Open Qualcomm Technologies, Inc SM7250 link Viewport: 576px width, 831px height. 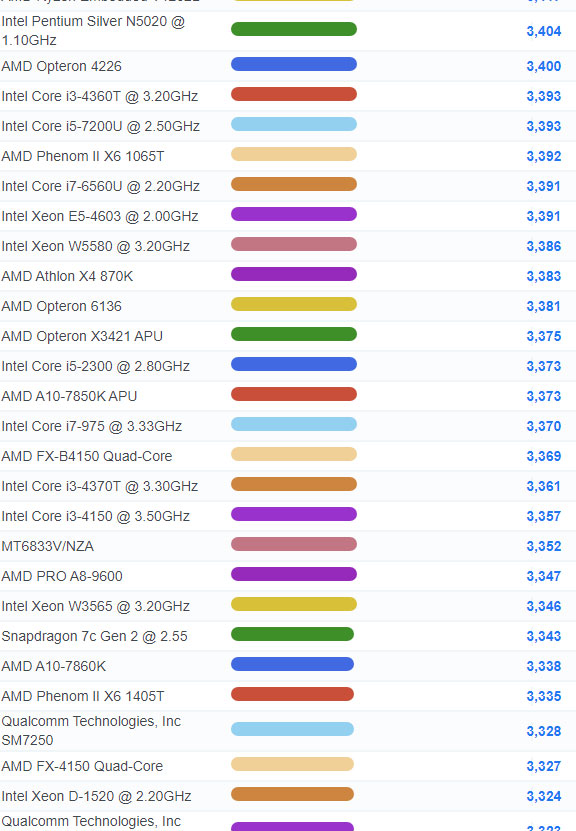[91, 731]
